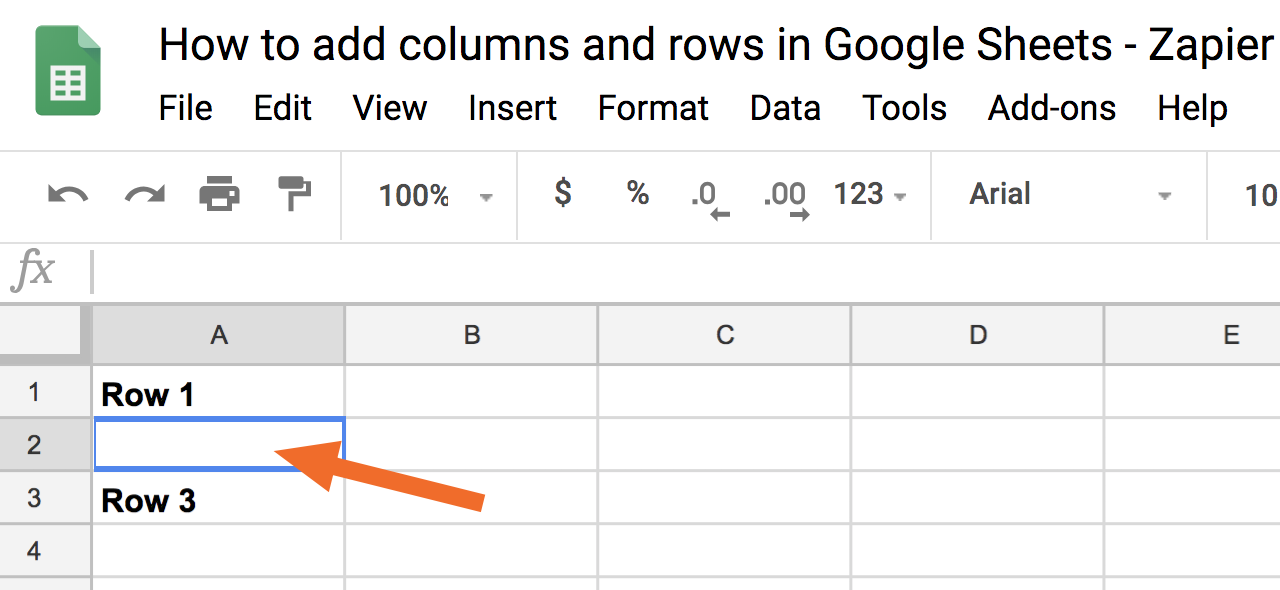The height and width of the screenshot is (590, 1280).
Task: Click the Google Sheets home icon
Action: coord(68,71)
